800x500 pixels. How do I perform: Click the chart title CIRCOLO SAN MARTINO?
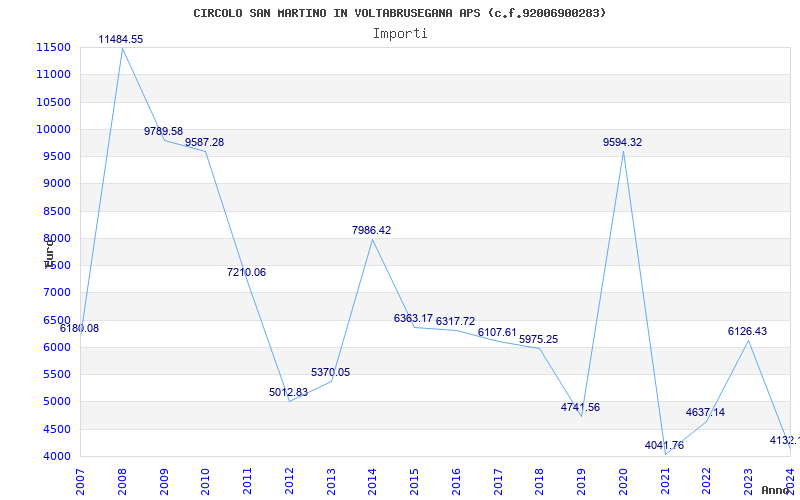tap(399, 13)
